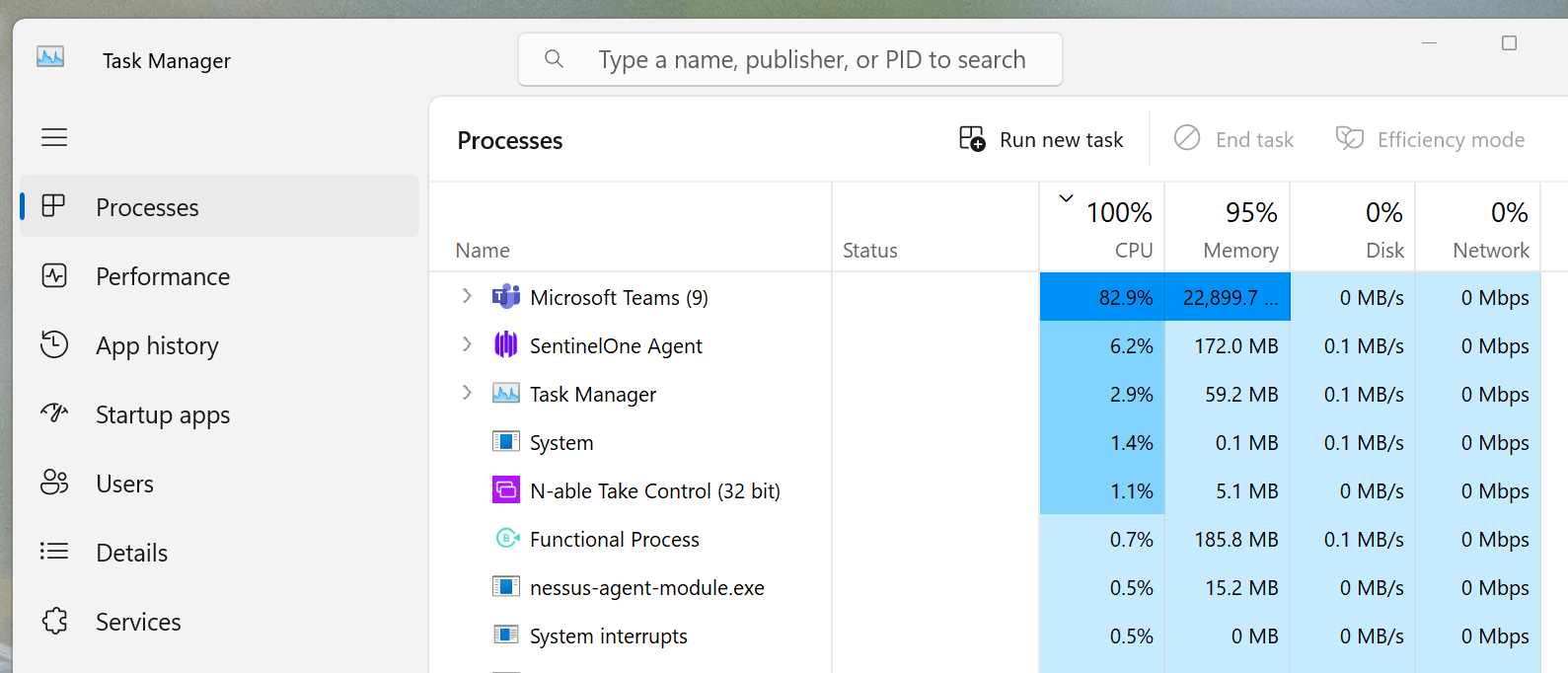Click the 22,899.7 memory value for Teams
Screen dimensions: 1568x673
point(1228,297)
